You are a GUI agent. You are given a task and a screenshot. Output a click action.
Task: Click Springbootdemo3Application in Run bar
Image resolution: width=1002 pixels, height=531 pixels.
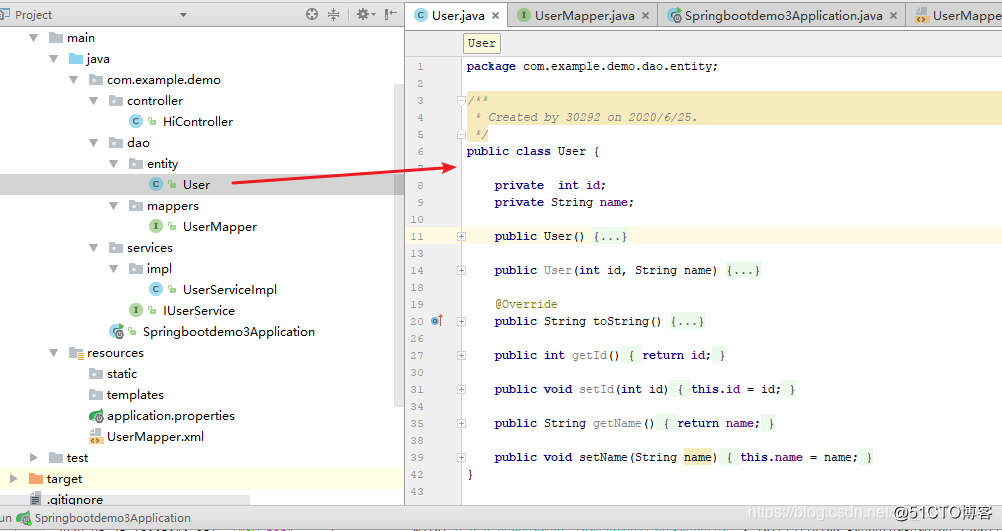coord(112,518)
